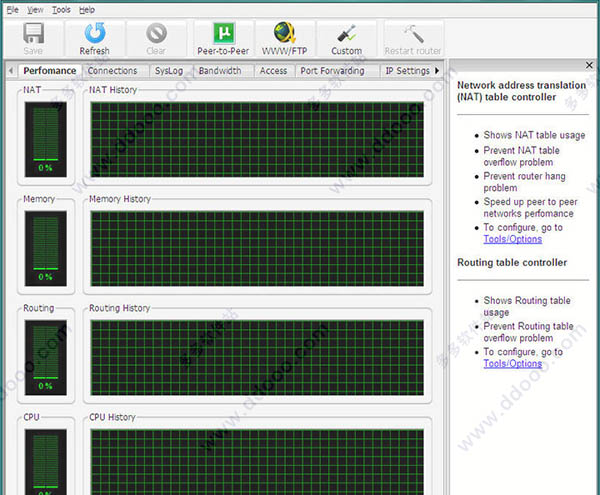Click the Refresh arrow icon
Screen dimensions: 600x495
[95, 33]
